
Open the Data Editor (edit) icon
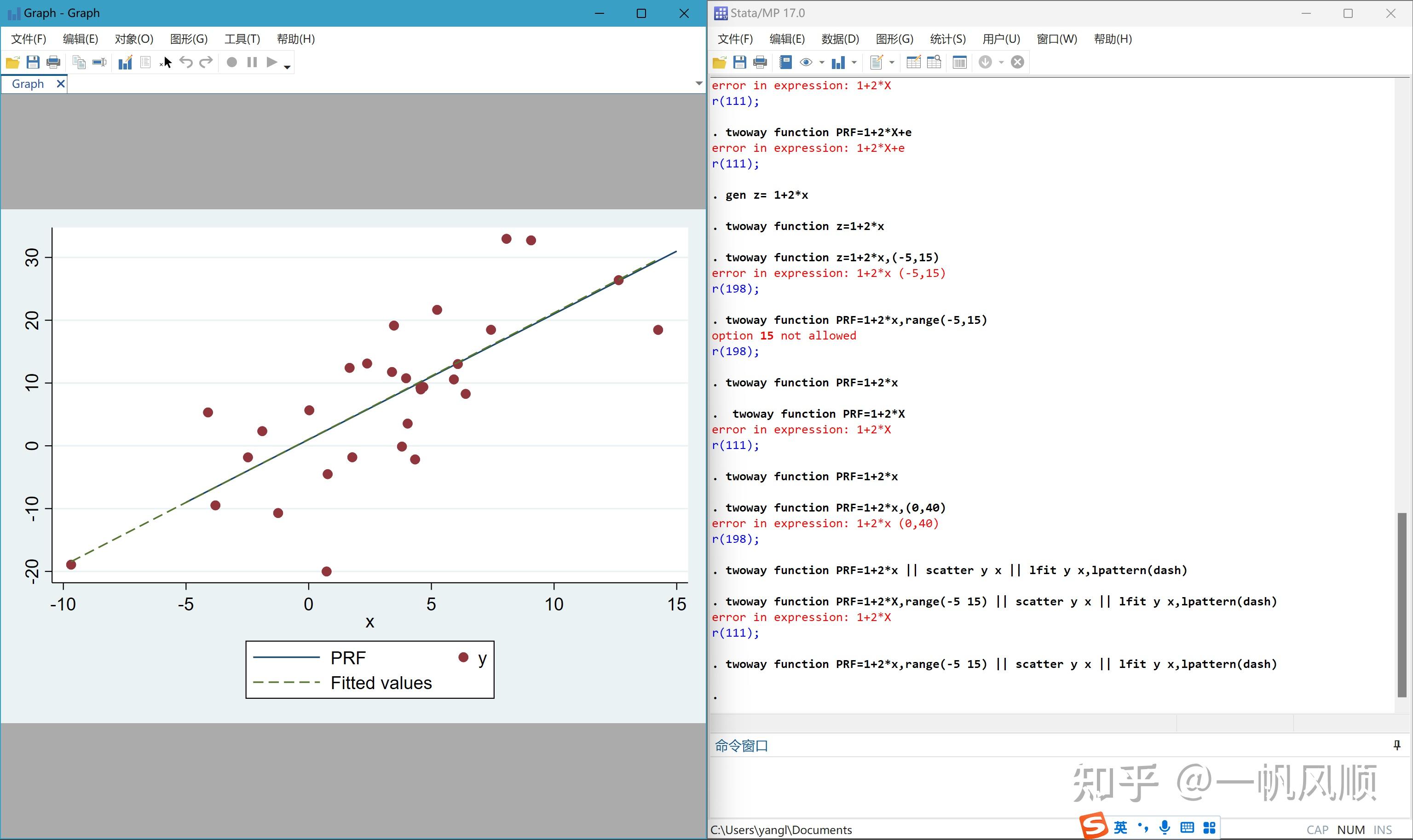pyautogui.click(x=914, y=62)
